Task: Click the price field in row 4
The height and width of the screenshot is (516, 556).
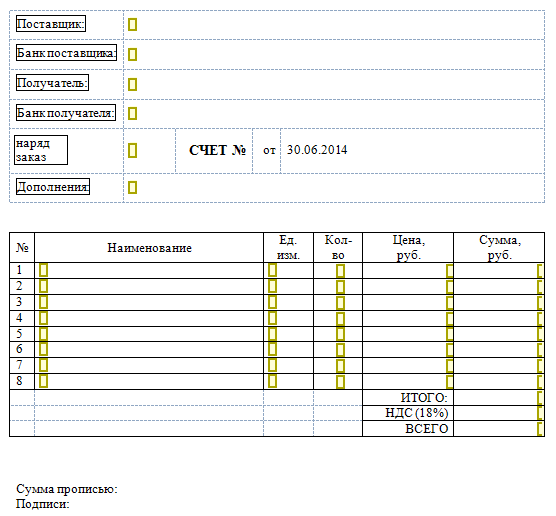Action: 450,319
